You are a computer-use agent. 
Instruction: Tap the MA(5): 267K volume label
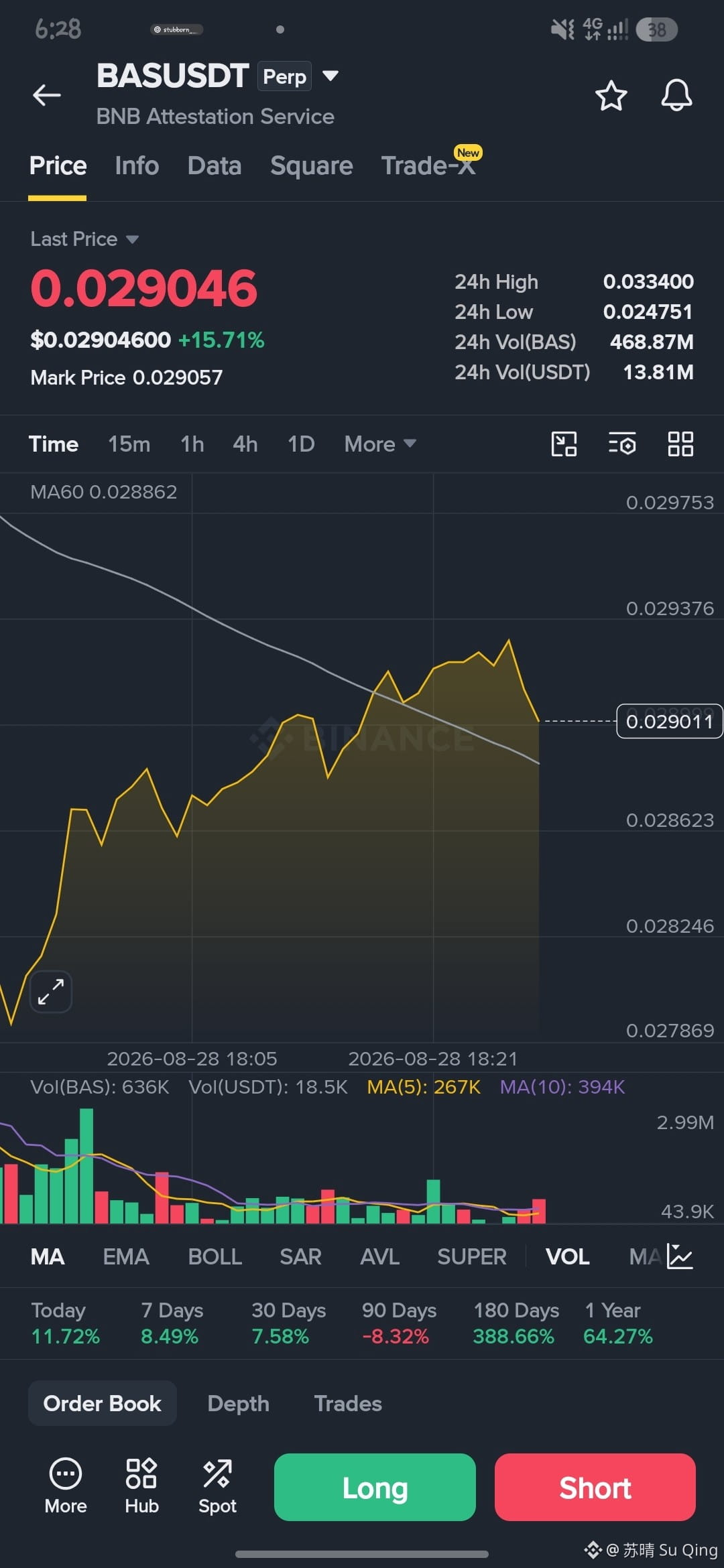point(424,1087)
